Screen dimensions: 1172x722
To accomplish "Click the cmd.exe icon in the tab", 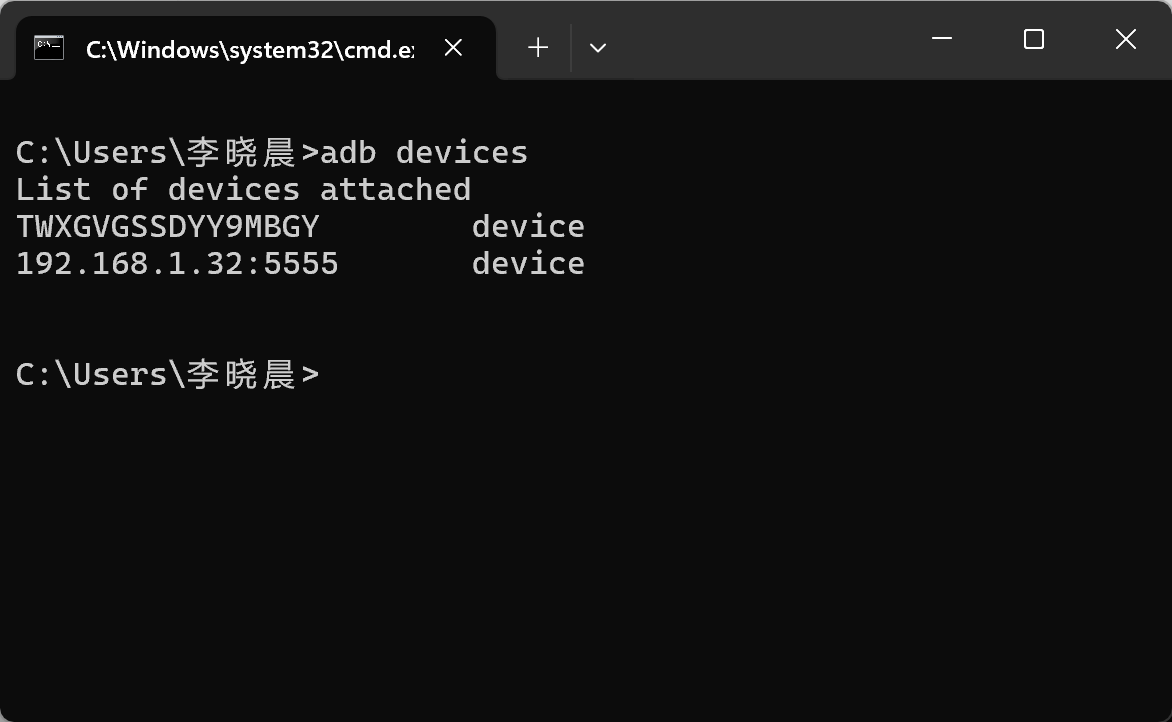I will [x=49, y=48].
